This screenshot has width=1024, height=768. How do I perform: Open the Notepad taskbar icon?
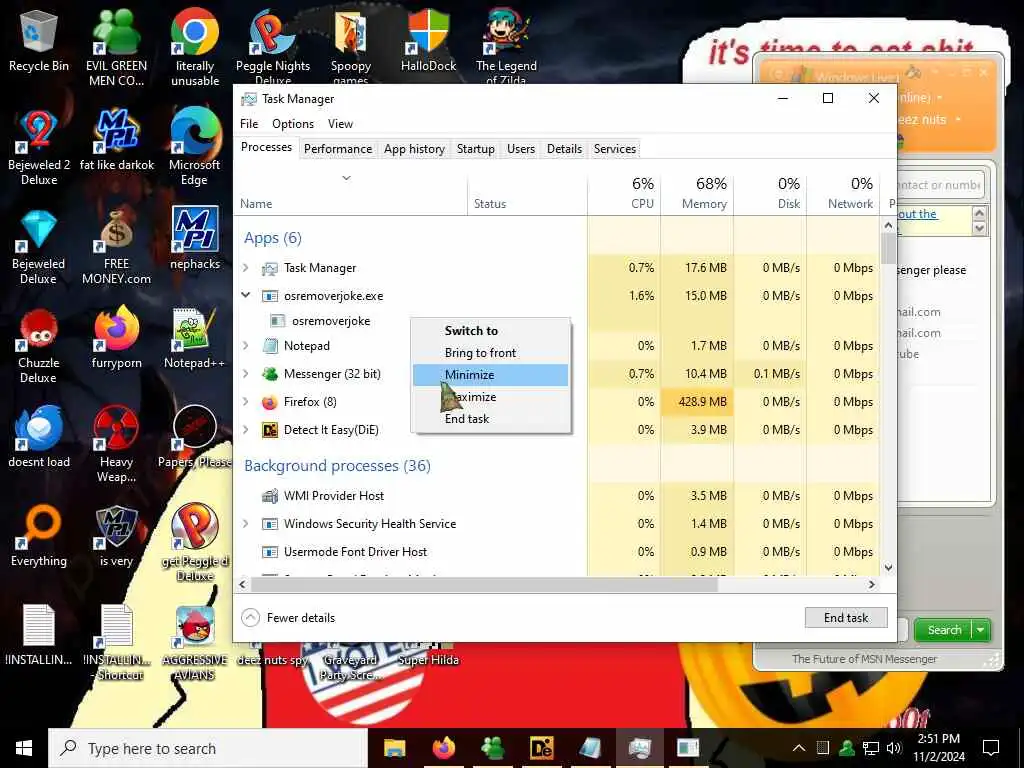coord(590,748)
